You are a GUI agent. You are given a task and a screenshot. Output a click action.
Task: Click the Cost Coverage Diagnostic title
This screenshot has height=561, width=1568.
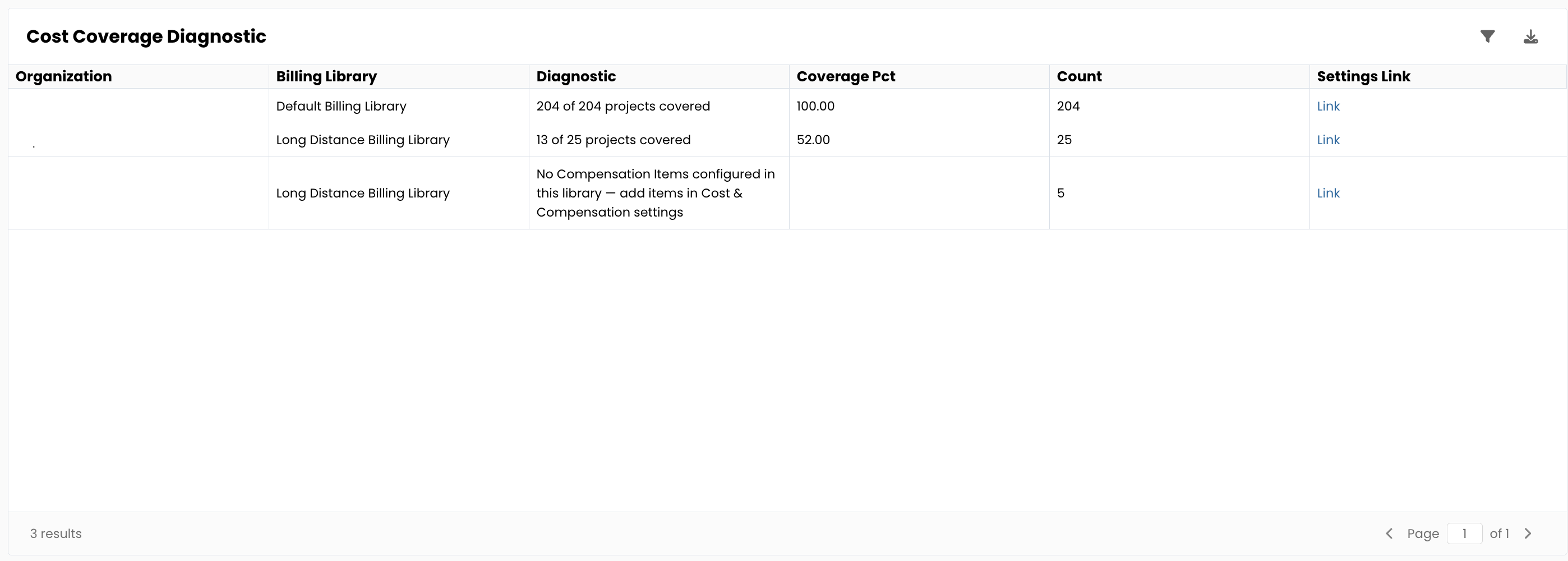pyautogui.click(x=146, y=36)
